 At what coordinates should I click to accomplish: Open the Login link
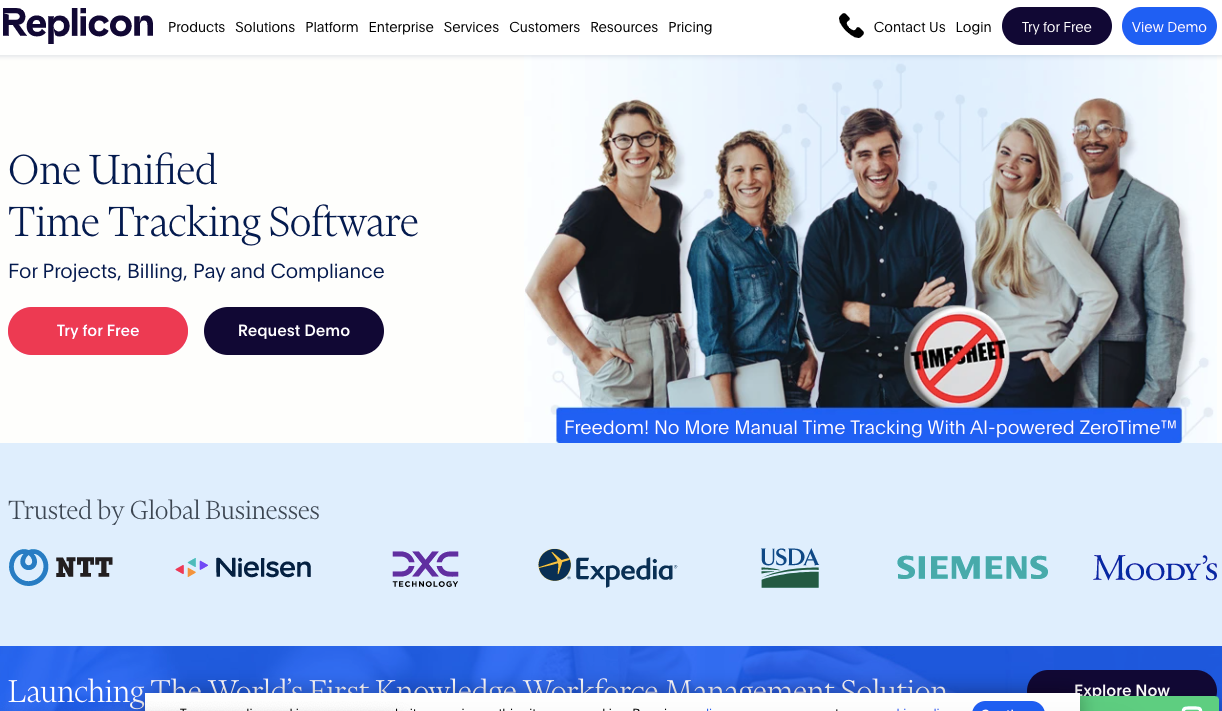[973, 27]
